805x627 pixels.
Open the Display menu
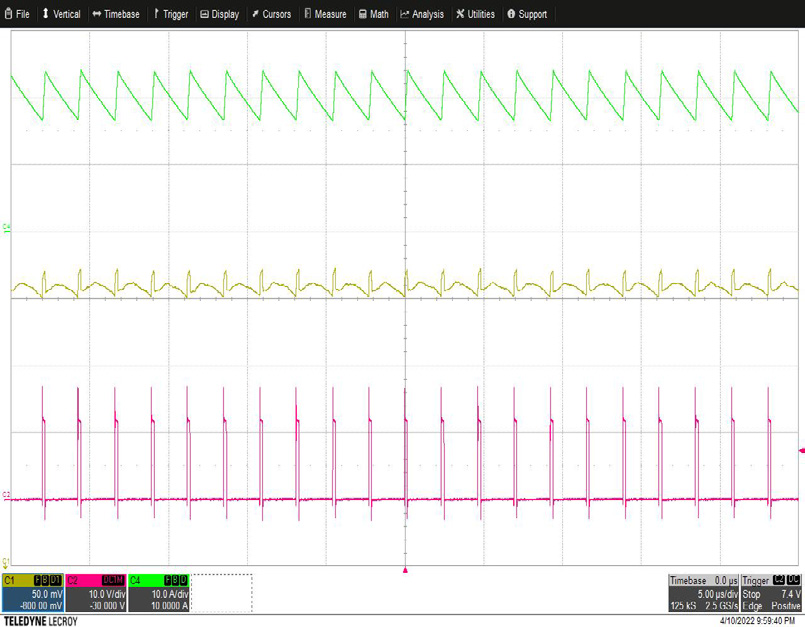click(x=219, y=14)
